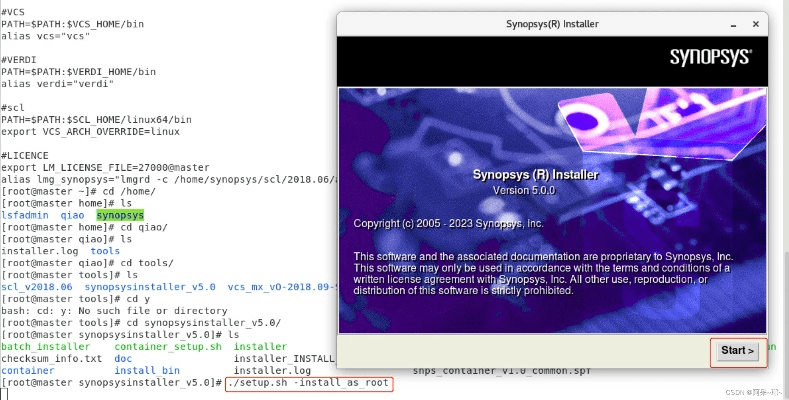Click the Synopsys(R) Installer title bar text

click(552, 24)
